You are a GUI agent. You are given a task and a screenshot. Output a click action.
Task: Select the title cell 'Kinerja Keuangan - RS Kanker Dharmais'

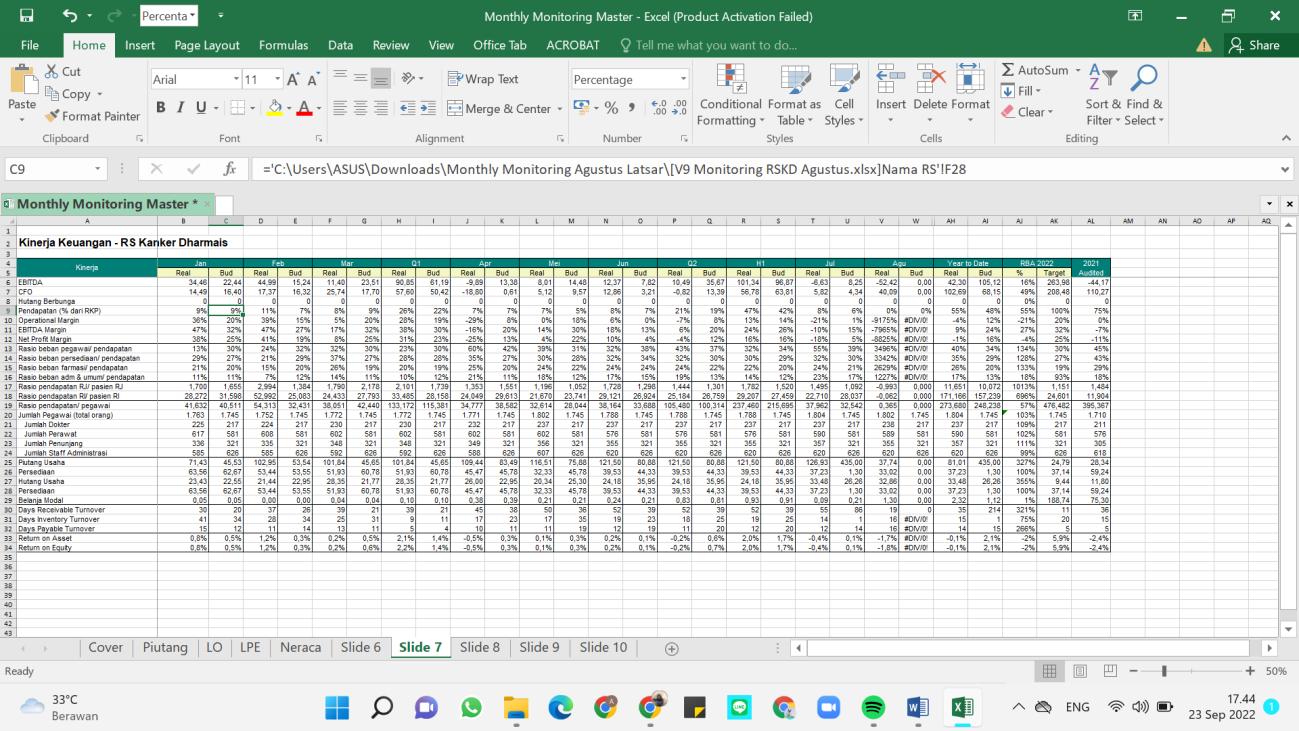tap(123, 242)
